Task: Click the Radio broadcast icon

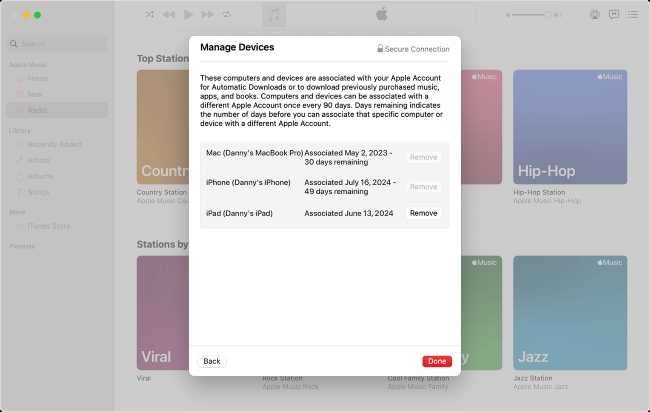Action: [19, 110]
